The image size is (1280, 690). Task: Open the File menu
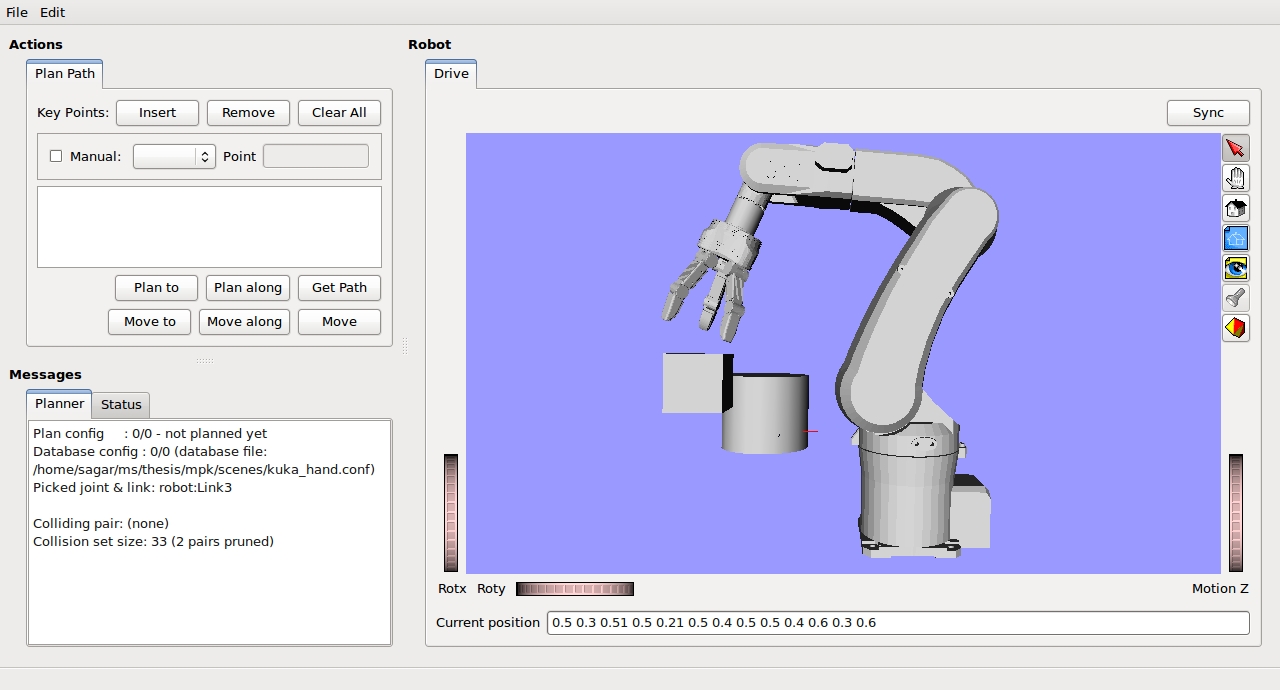point(17,12)
